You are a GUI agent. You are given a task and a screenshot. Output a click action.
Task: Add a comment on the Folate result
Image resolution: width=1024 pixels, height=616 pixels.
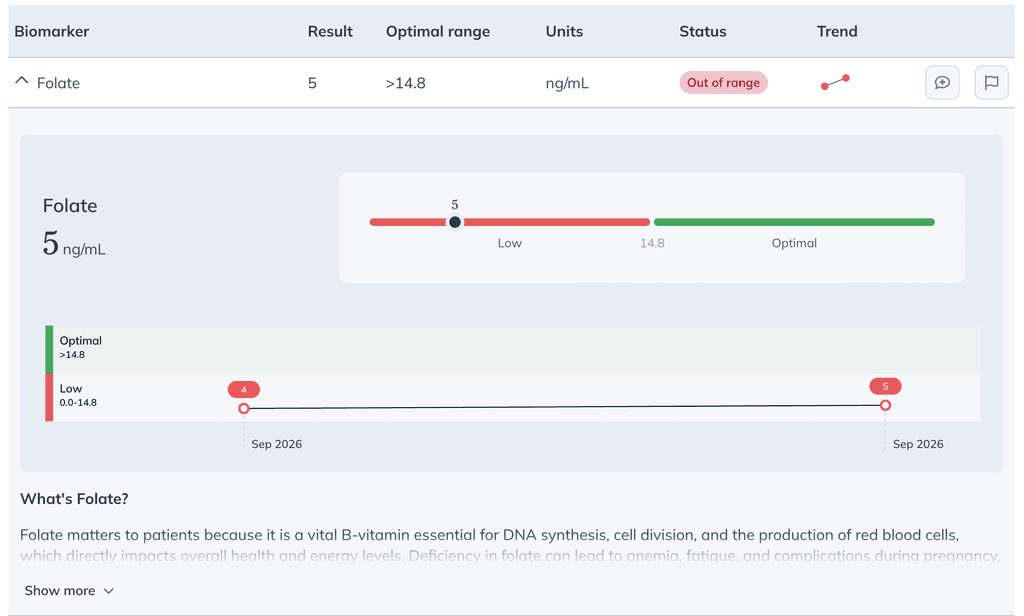click(x=942, y=82)
